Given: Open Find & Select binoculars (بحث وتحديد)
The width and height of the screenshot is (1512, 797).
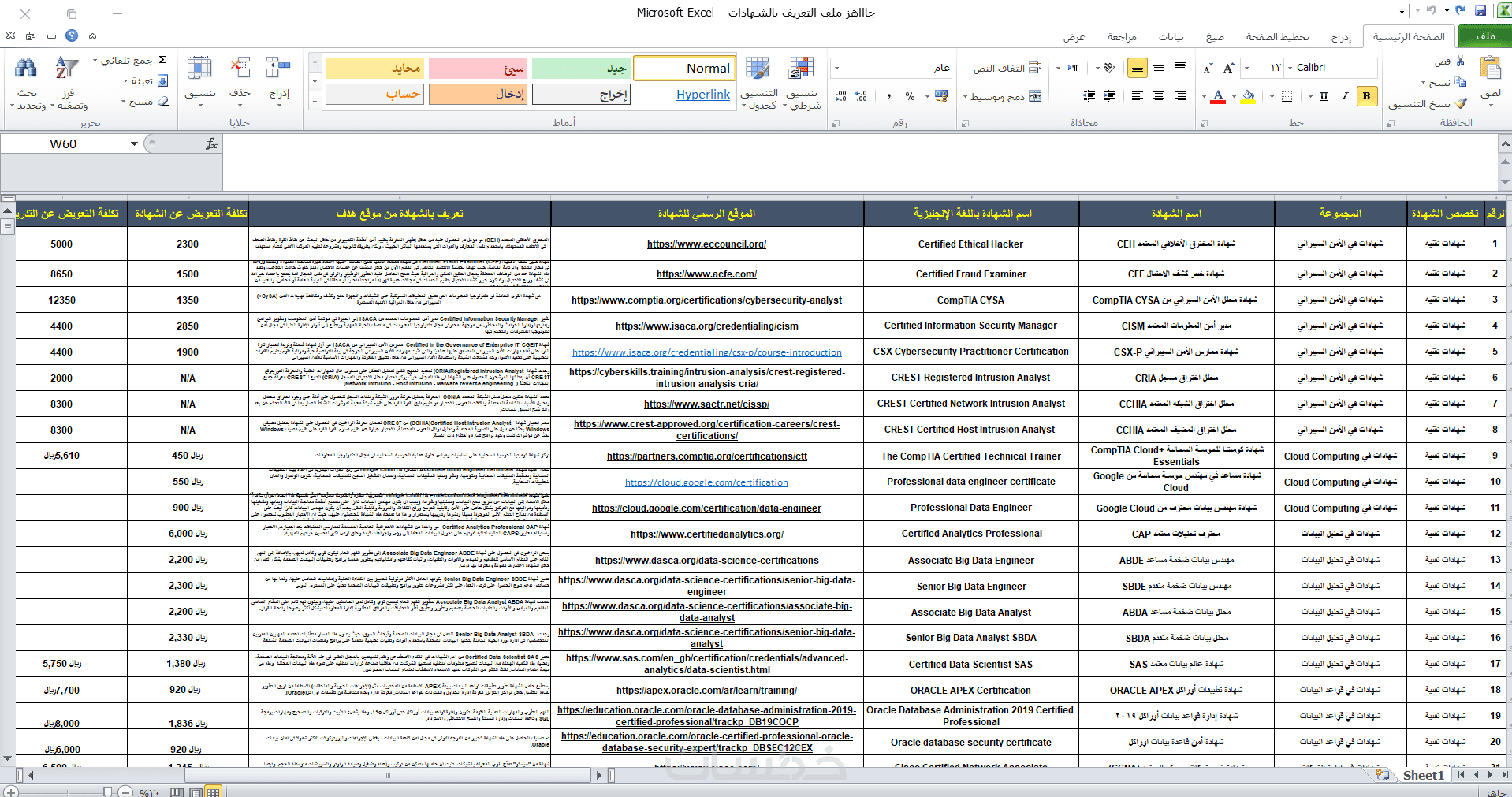Looking at the screenshot, I should 28,83.
